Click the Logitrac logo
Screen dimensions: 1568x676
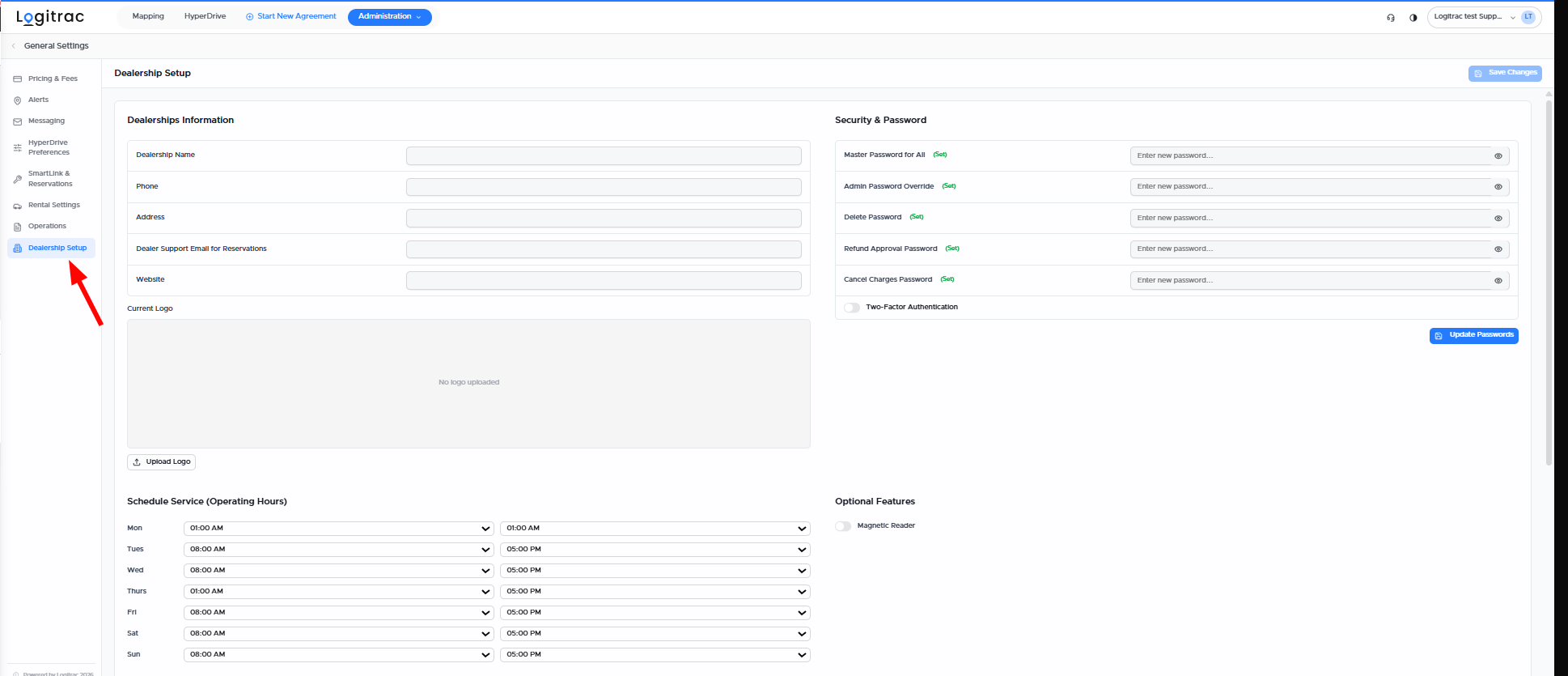tap(50, 17)
